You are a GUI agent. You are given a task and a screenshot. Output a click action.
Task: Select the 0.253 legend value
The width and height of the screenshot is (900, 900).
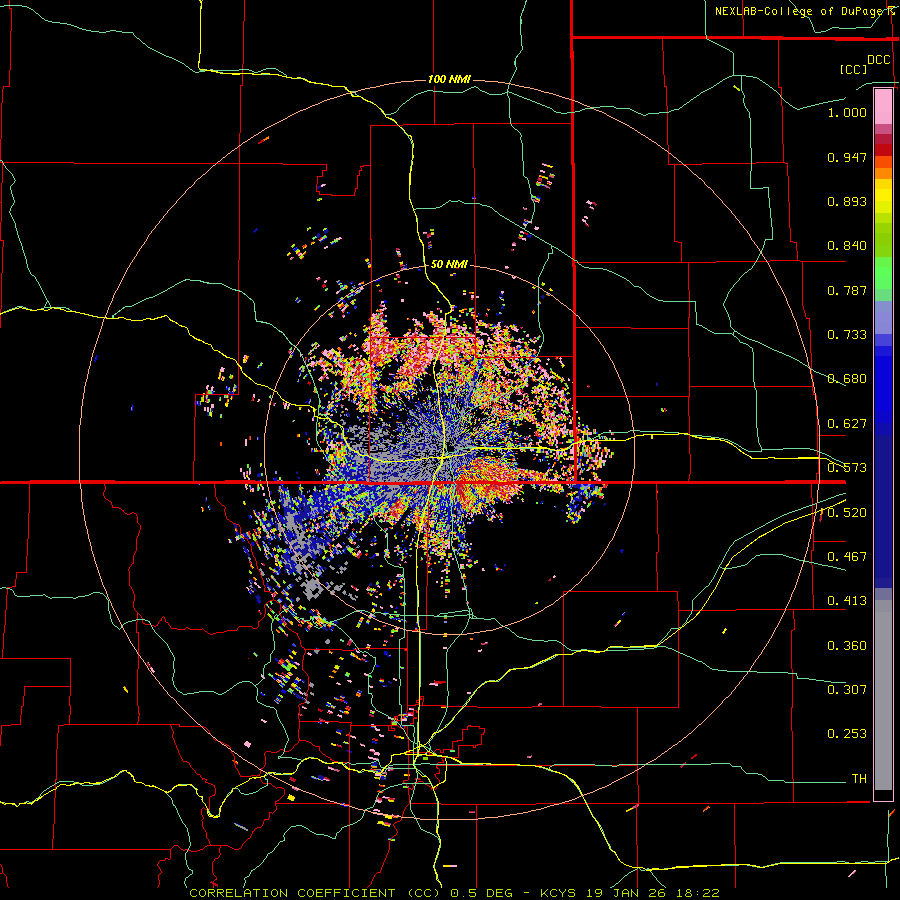click(847, 734)
